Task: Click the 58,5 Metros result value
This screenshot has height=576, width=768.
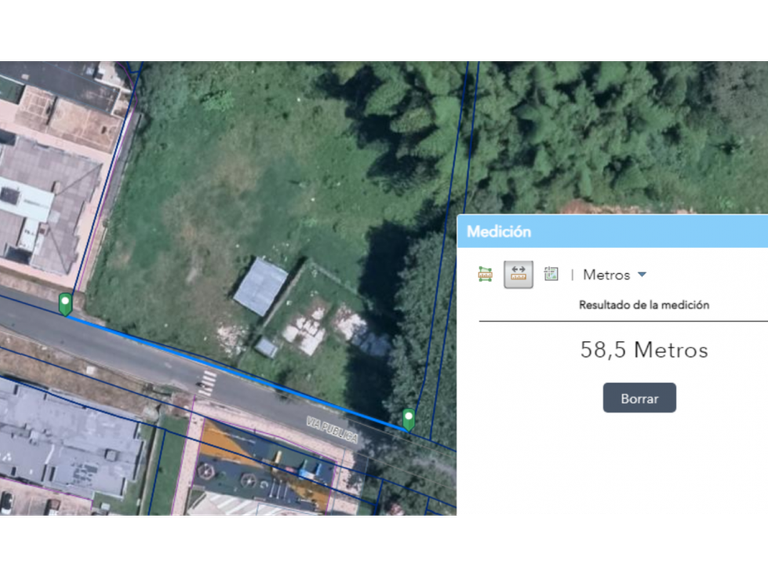Action: tap(643, 350)
